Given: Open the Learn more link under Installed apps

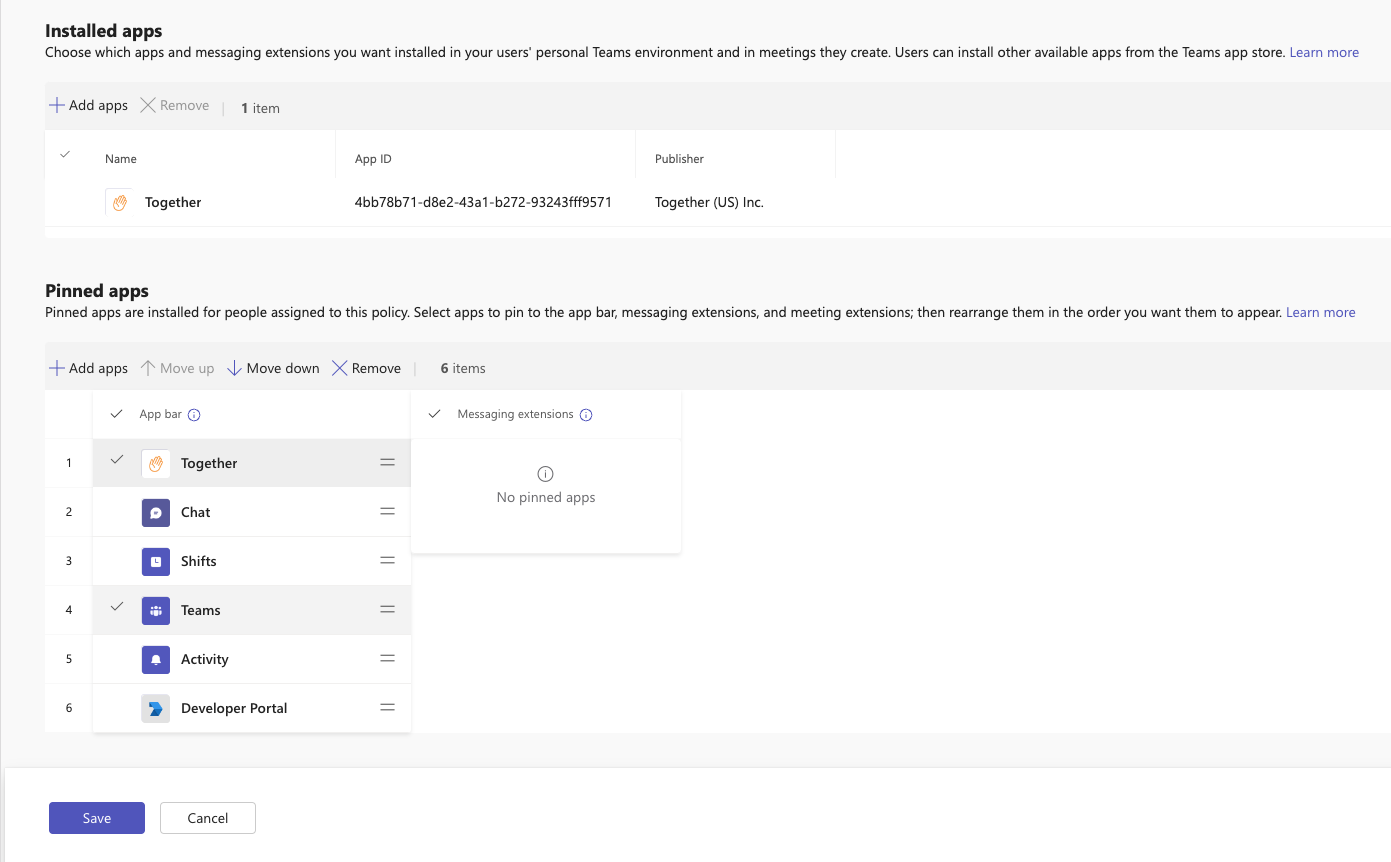Looking at the screenshot, I should pyautogui.click(x=1324, y=52).
